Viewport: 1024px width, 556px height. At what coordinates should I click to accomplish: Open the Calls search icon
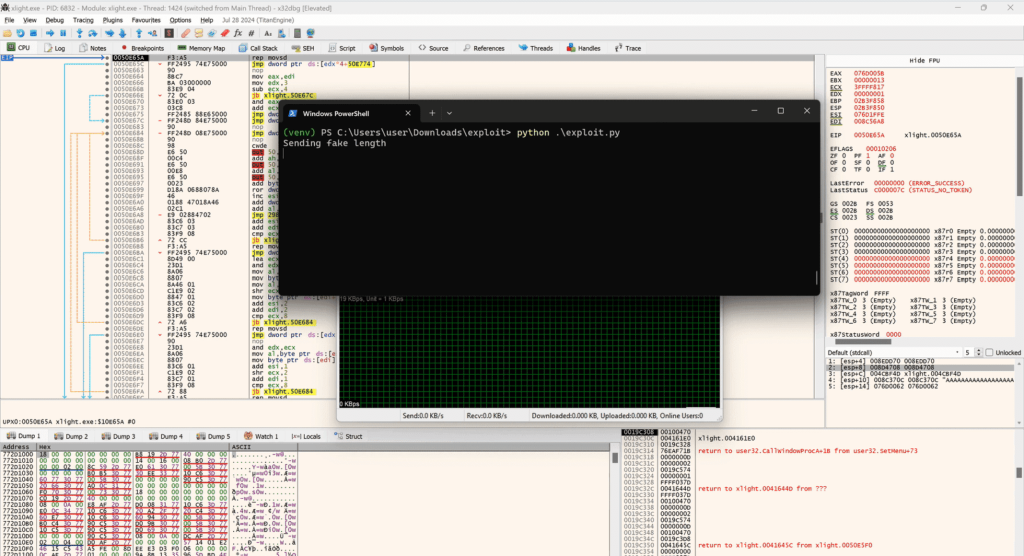(x=281, y=33)
